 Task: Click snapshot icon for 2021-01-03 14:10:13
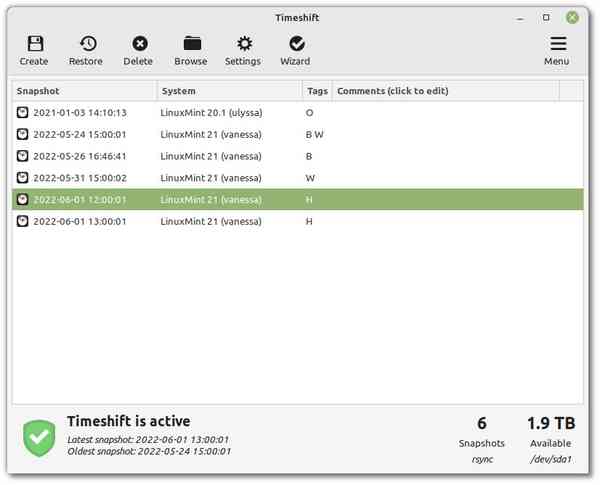(23, 113)
